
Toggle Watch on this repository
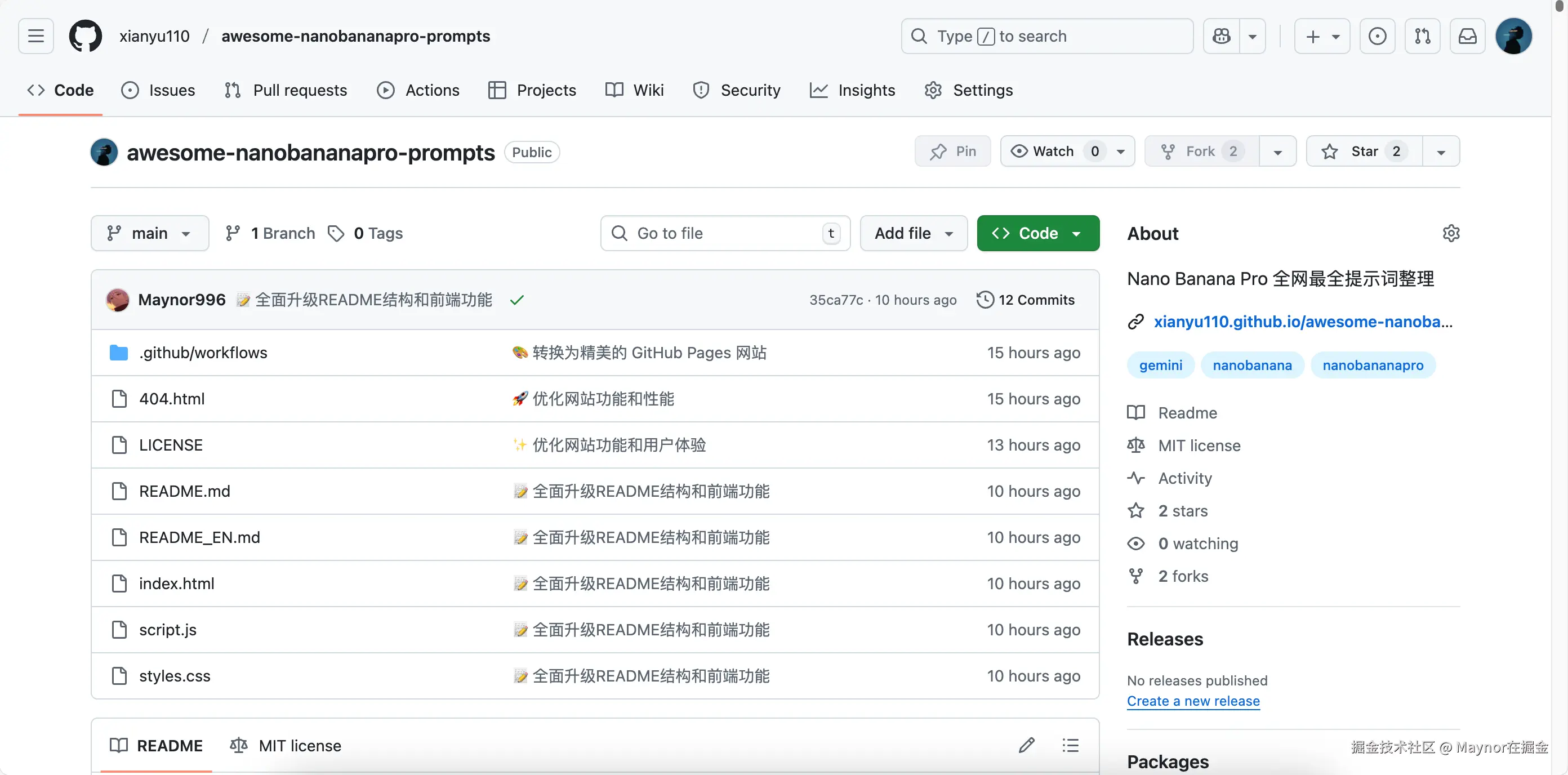pos(1053,151)
